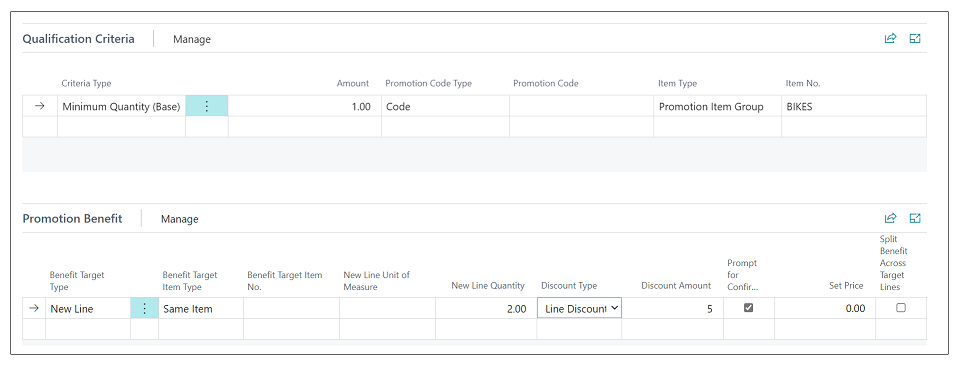Click the Promotion Benefit section heading

(72, 219)
